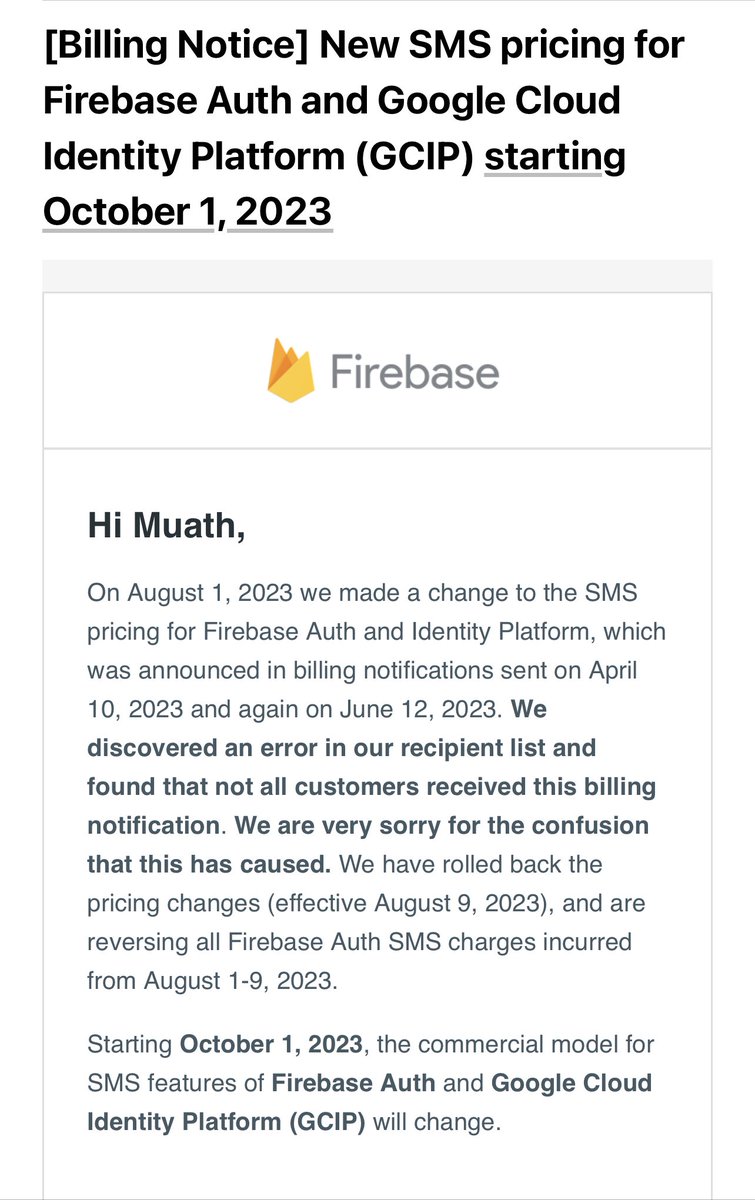This screenshot has height=1200, width=755.
Task: Click bold 'Firebase Auth' in the last paragraph
Action: click(x=353, y=1083)
